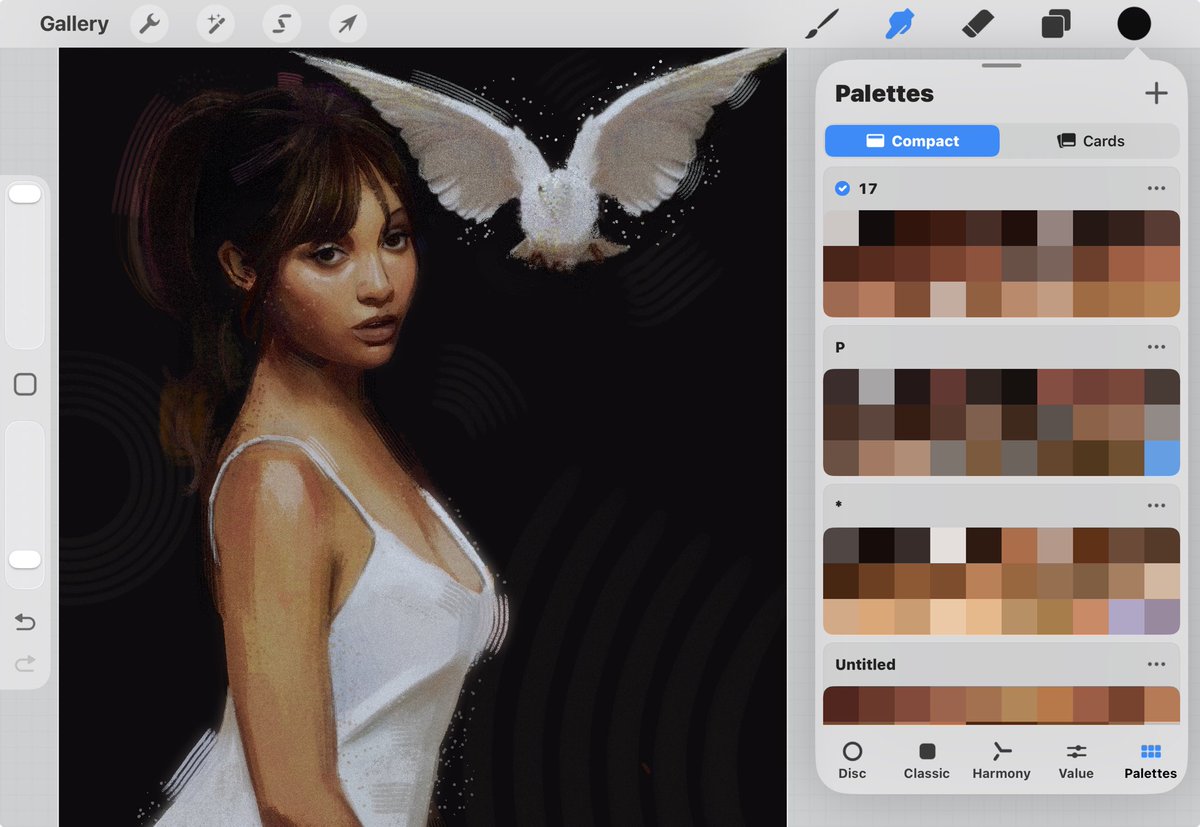Open the Harmony color tab
The image size is (1200, 827).
(x=1001, y=761)
